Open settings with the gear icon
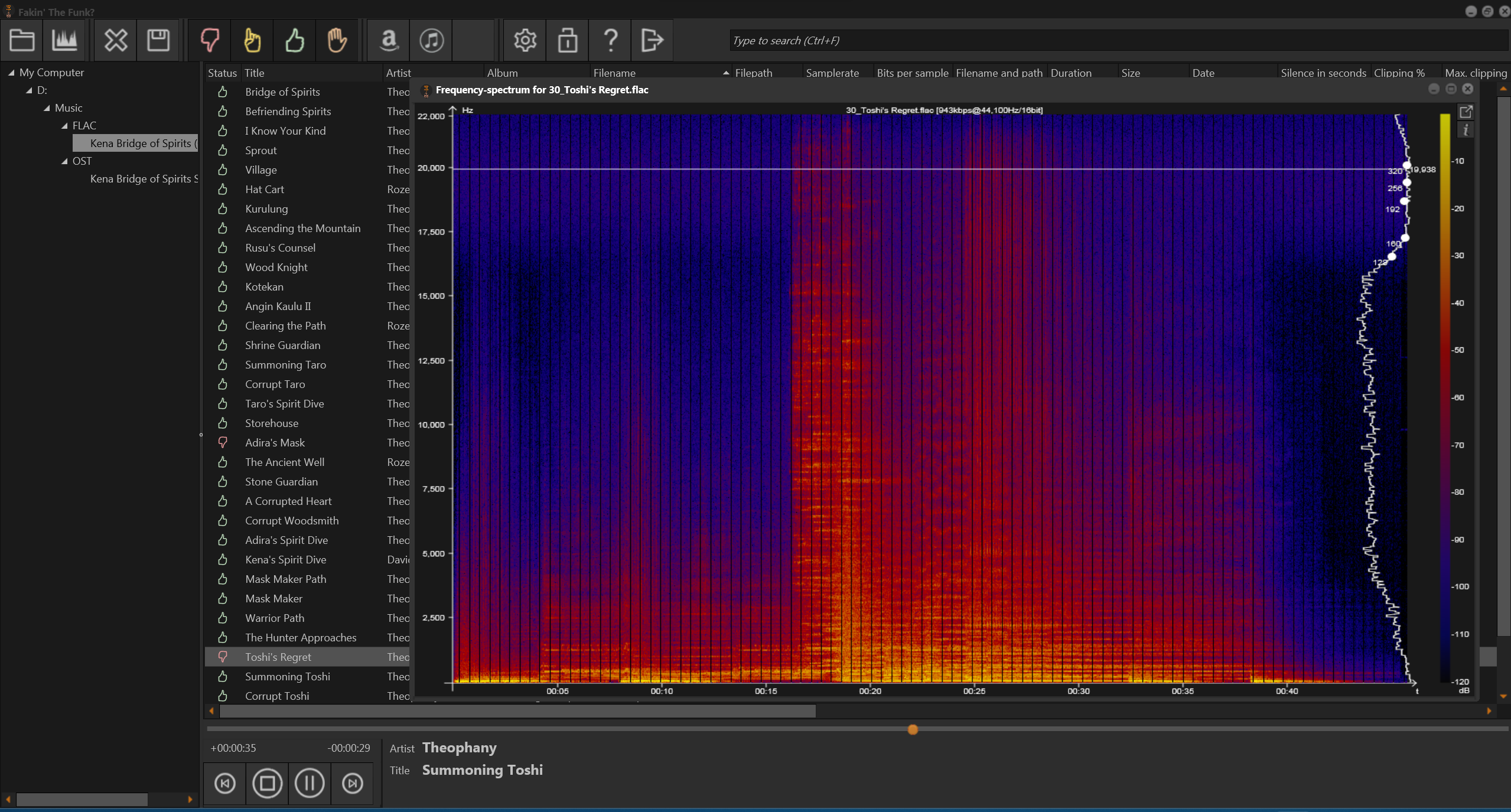This screenshot has width=1511, height=812. [x=525, y=40]
